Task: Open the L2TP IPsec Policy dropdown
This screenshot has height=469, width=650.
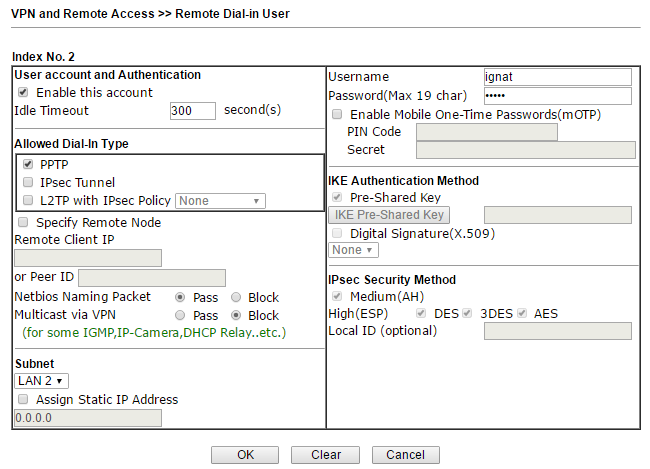Action: [x=220, y=201]
